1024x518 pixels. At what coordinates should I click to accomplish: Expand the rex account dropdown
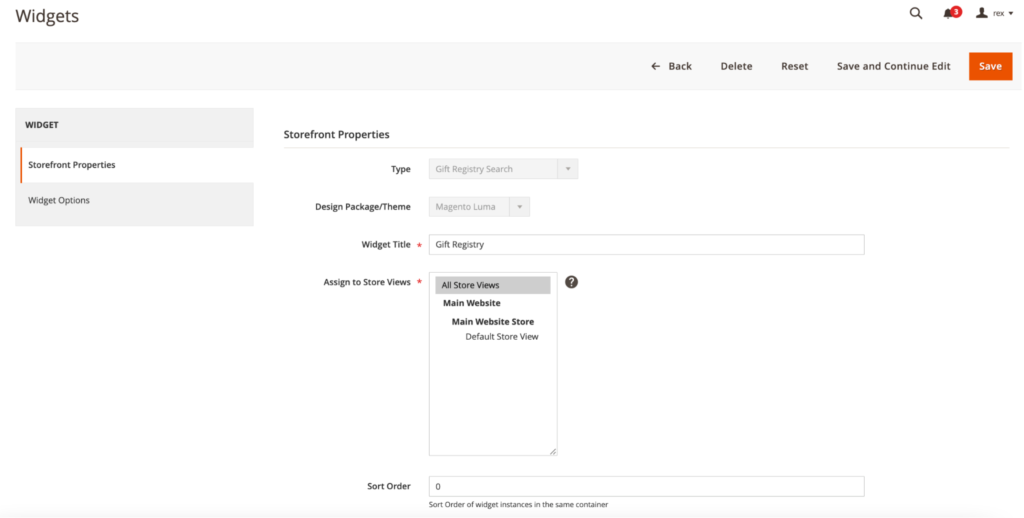(1002, 14)
